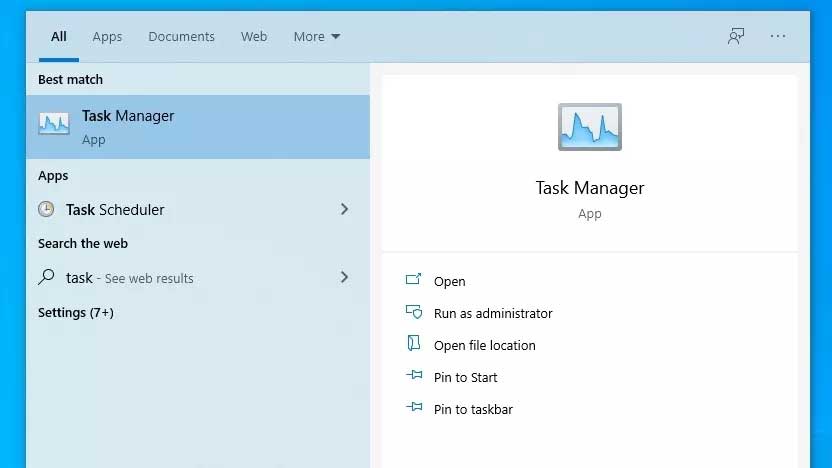Open Task Manager best match result
Screen dimensions: 832x468
point(198,127)
